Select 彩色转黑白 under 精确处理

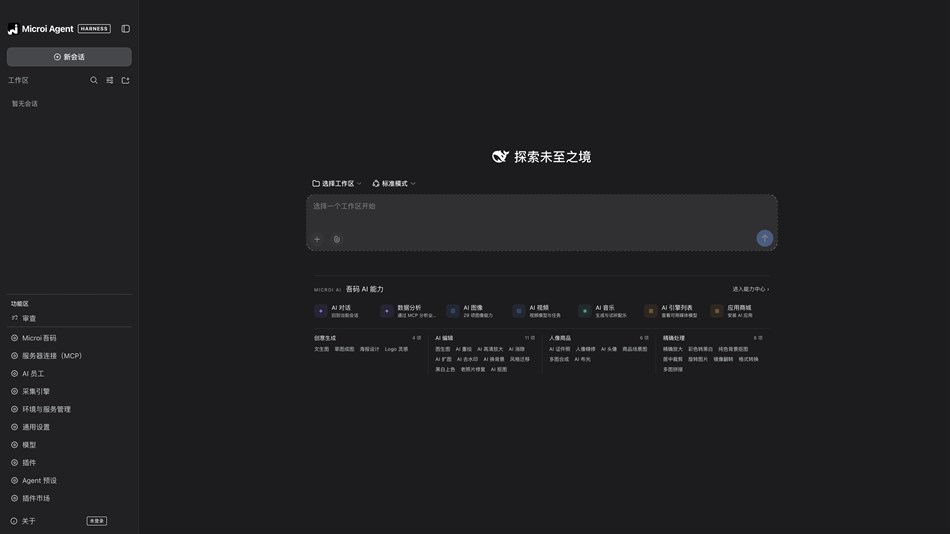tap(700, 349)
